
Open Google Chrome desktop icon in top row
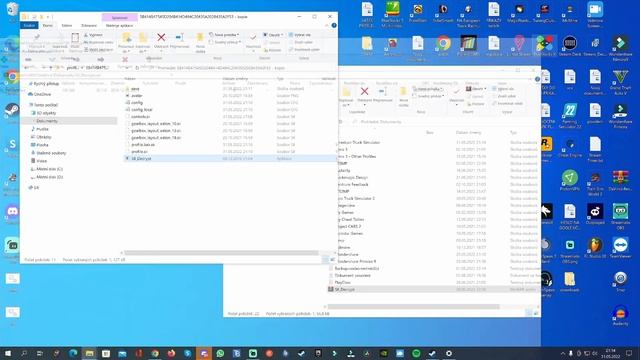[x=443, y=43]
